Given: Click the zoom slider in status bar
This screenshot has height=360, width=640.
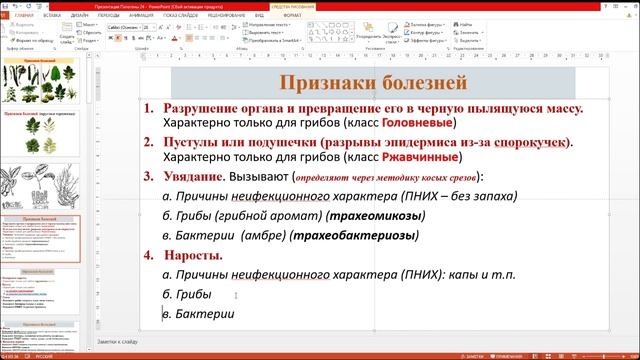Looking at the screenshot, I should tap(604, 356).
